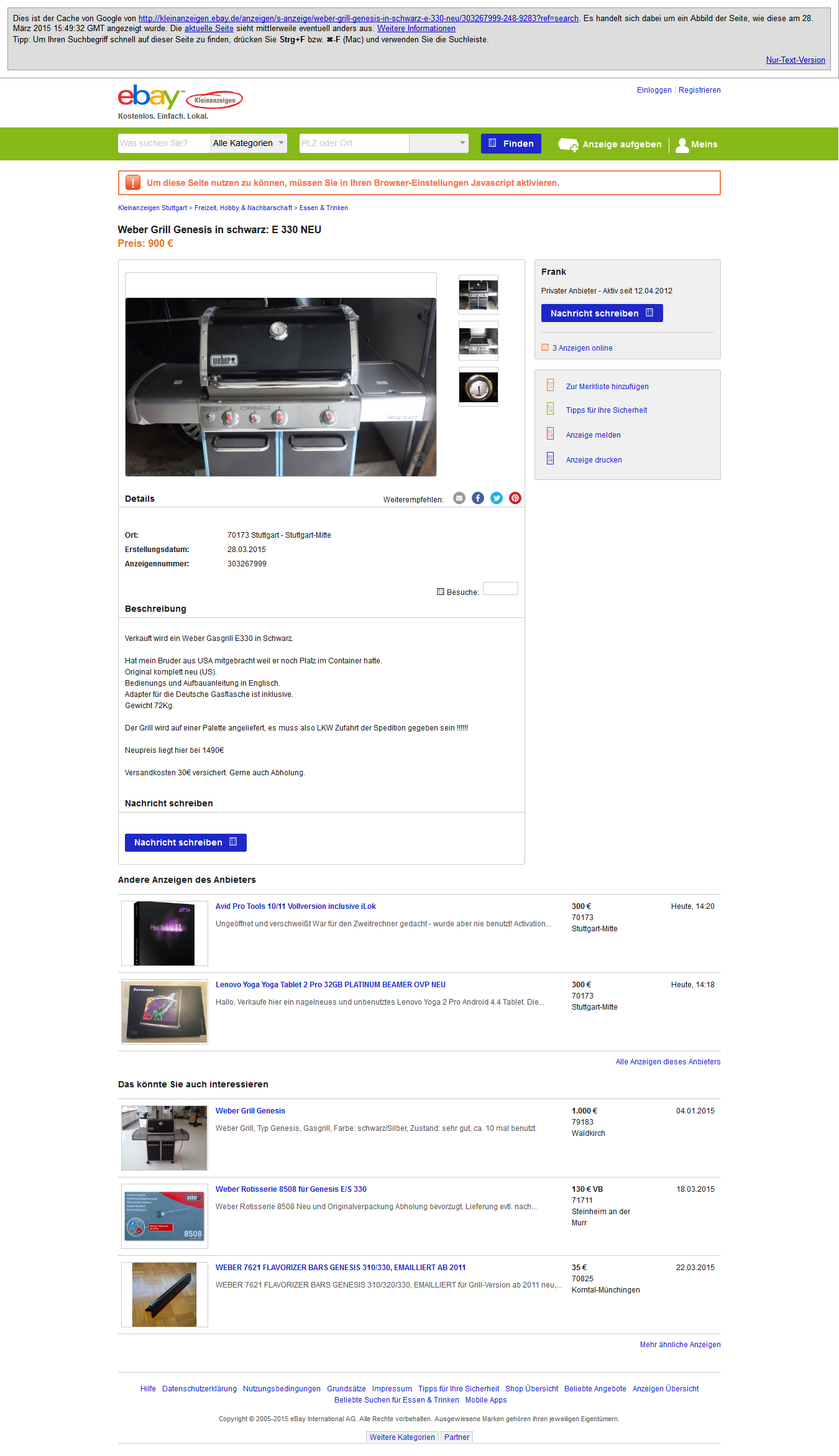The width and height of the screenshot is (839, 1456).
Task: Click the PLZ oder Ort field
Action: click(354, 143)
